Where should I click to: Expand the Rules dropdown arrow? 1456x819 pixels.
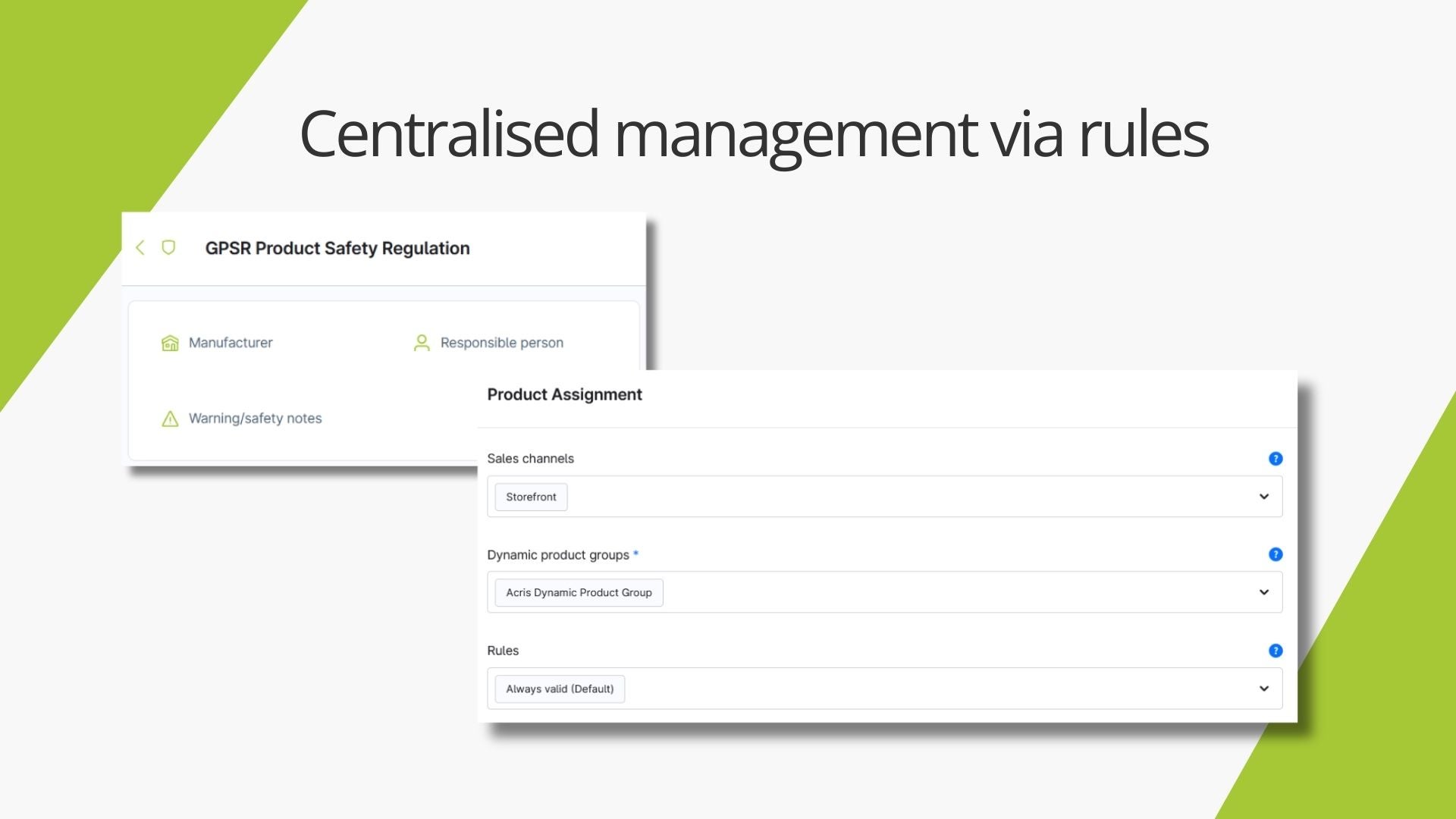click(x=1263, y=689)
